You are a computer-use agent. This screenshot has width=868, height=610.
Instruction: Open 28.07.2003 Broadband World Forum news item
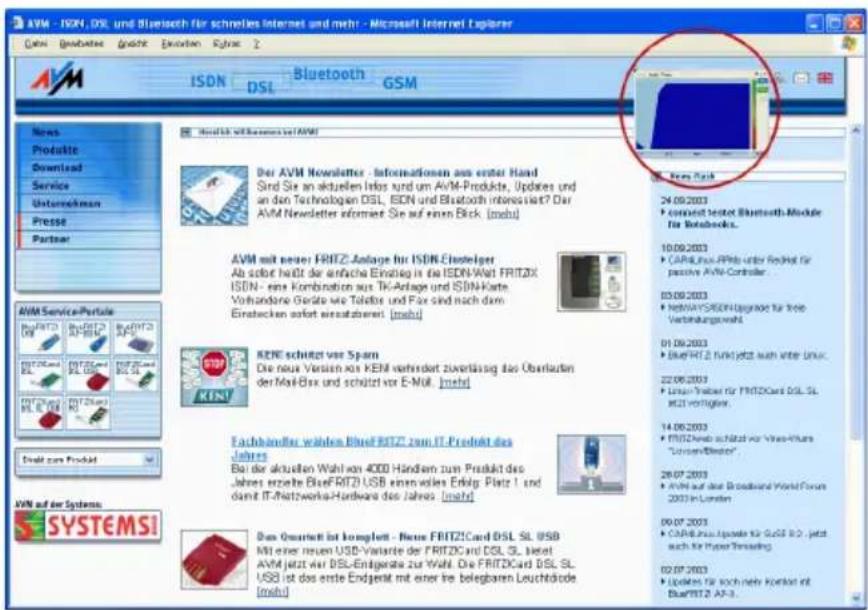point(746,492)
